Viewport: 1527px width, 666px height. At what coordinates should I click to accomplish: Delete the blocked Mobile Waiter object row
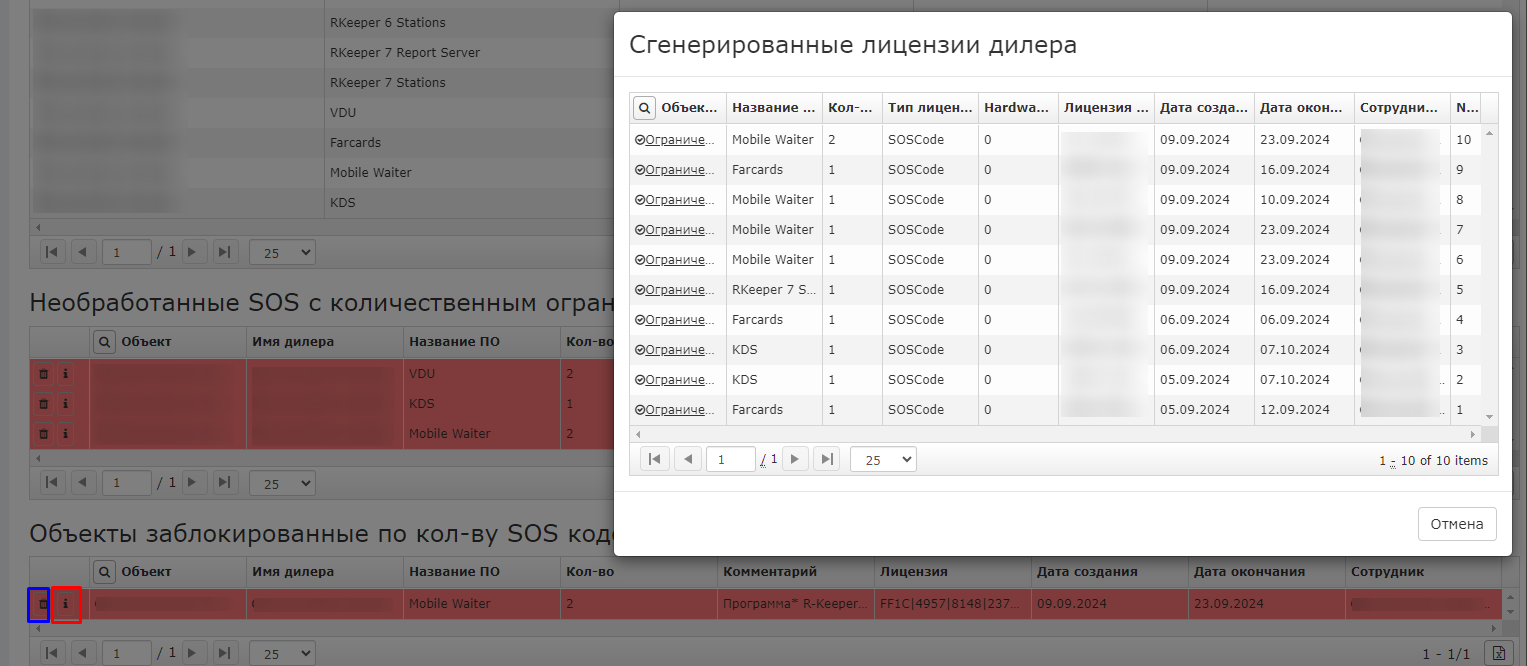[x=40, y=604]
